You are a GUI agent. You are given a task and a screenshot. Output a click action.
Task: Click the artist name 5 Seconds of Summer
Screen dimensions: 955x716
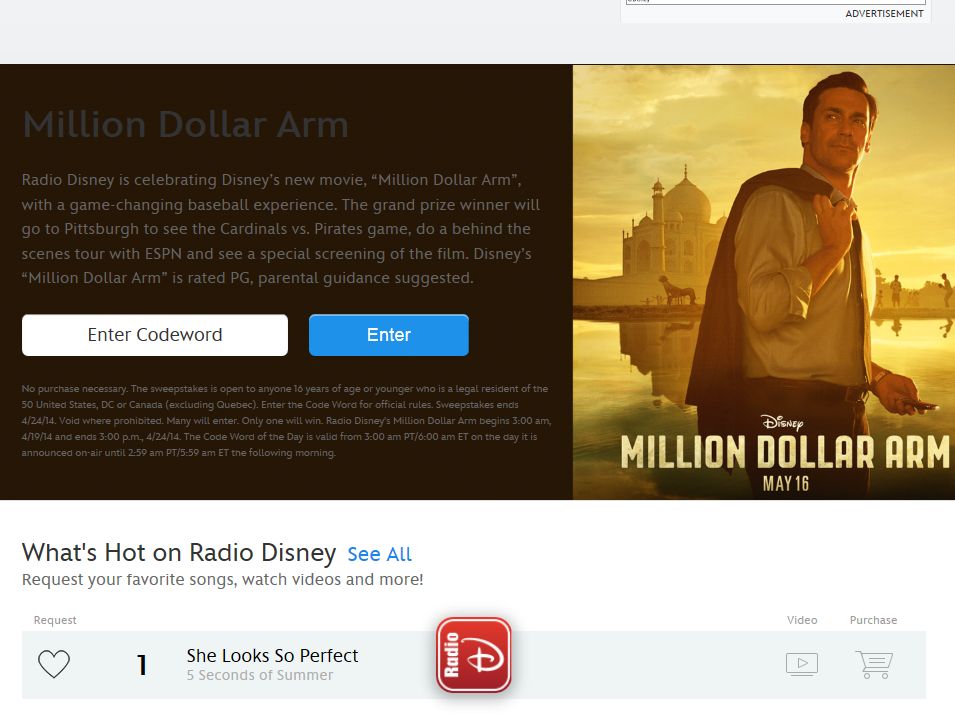[259, 675]
